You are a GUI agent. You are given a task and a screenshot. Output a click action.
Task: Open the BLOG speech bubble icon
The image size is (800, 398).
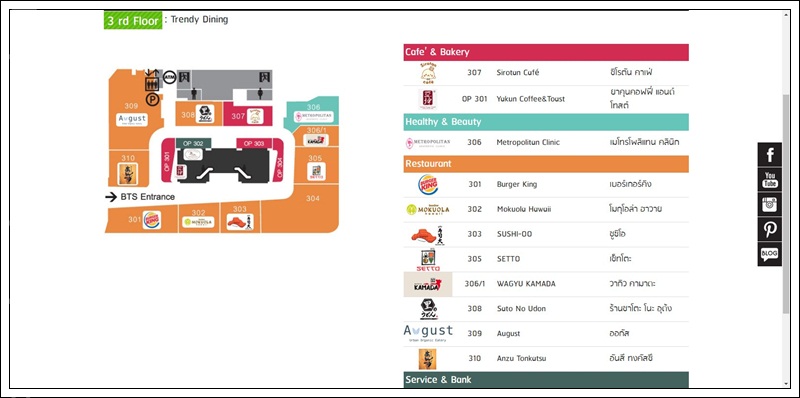point(769,254)
